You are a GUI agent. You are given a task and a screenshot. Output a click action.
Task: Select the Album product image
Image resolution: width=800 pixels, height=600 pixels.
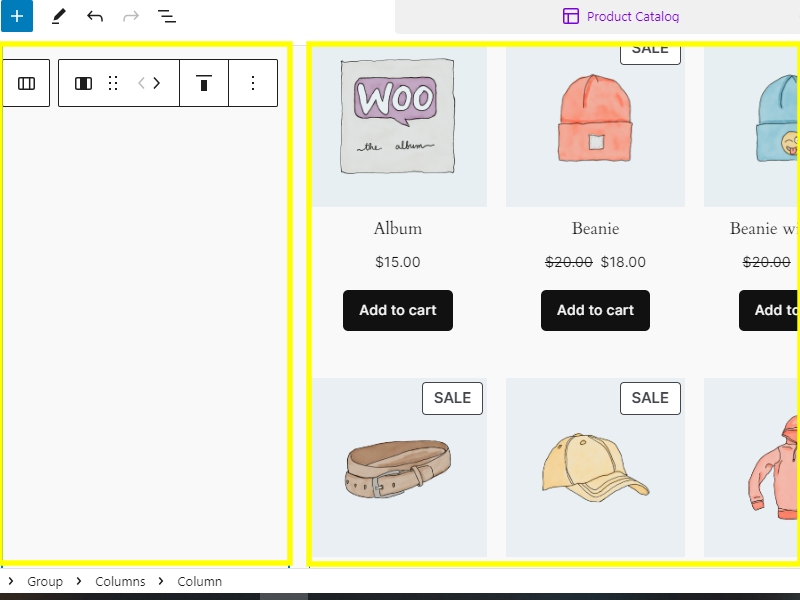(x=398, y=117)
